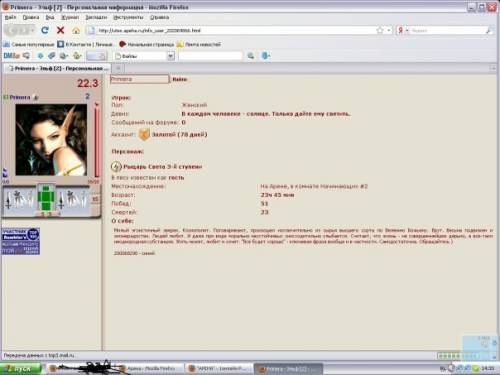This screenshot has height=375, width=500.
Task: Go to the home page icon
Action: (x=76, y=31)
